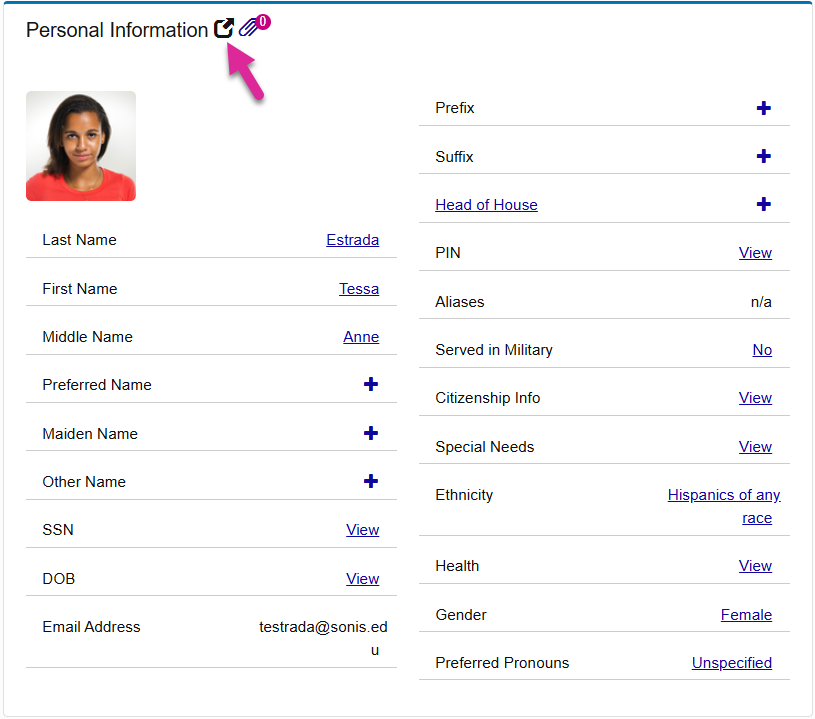Add a Prefix using plus icon
815x719 pixels.
(763, 108)
